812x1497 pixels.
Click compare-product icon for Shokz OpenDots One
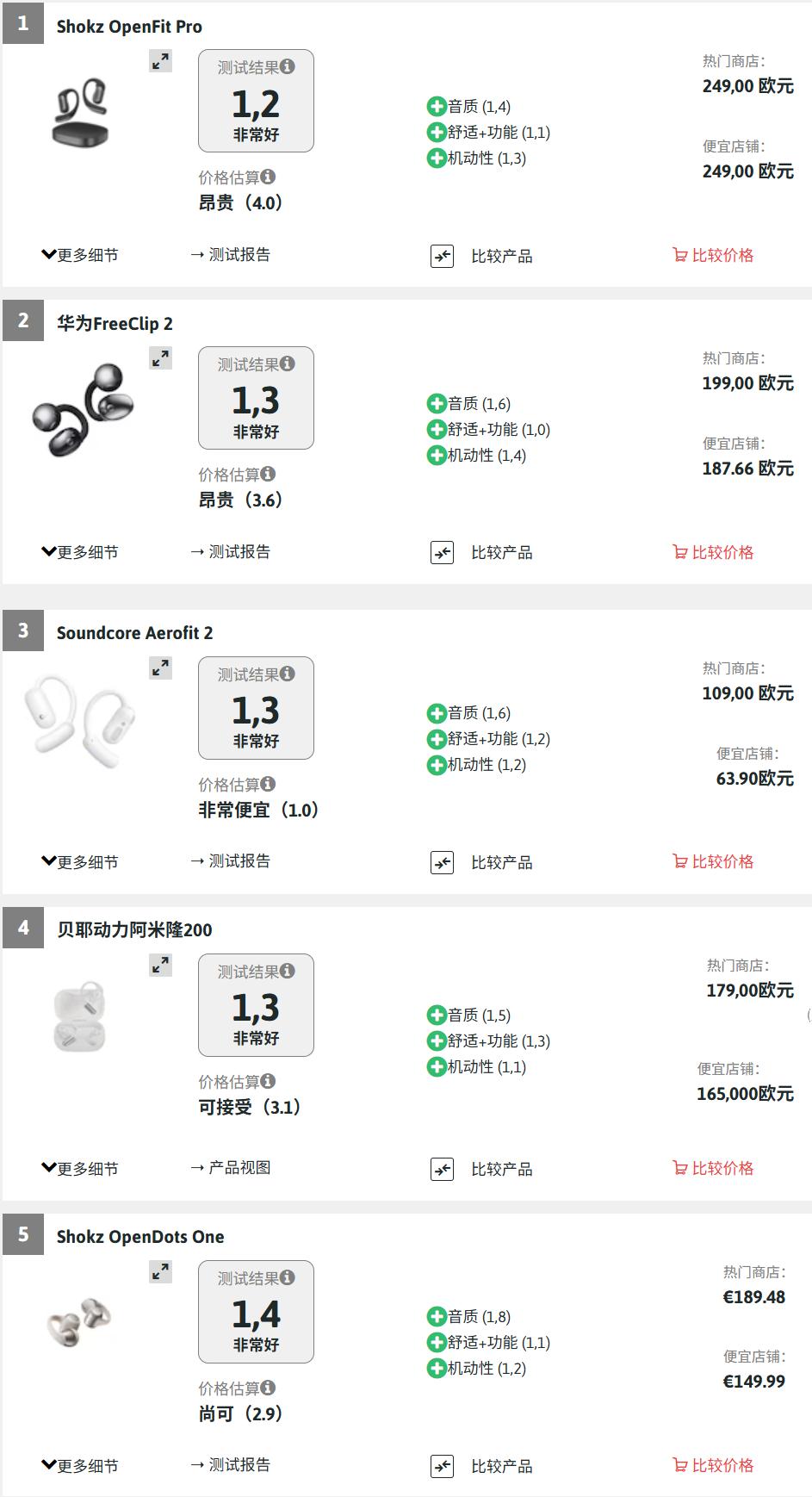(x=442, y=1466)
